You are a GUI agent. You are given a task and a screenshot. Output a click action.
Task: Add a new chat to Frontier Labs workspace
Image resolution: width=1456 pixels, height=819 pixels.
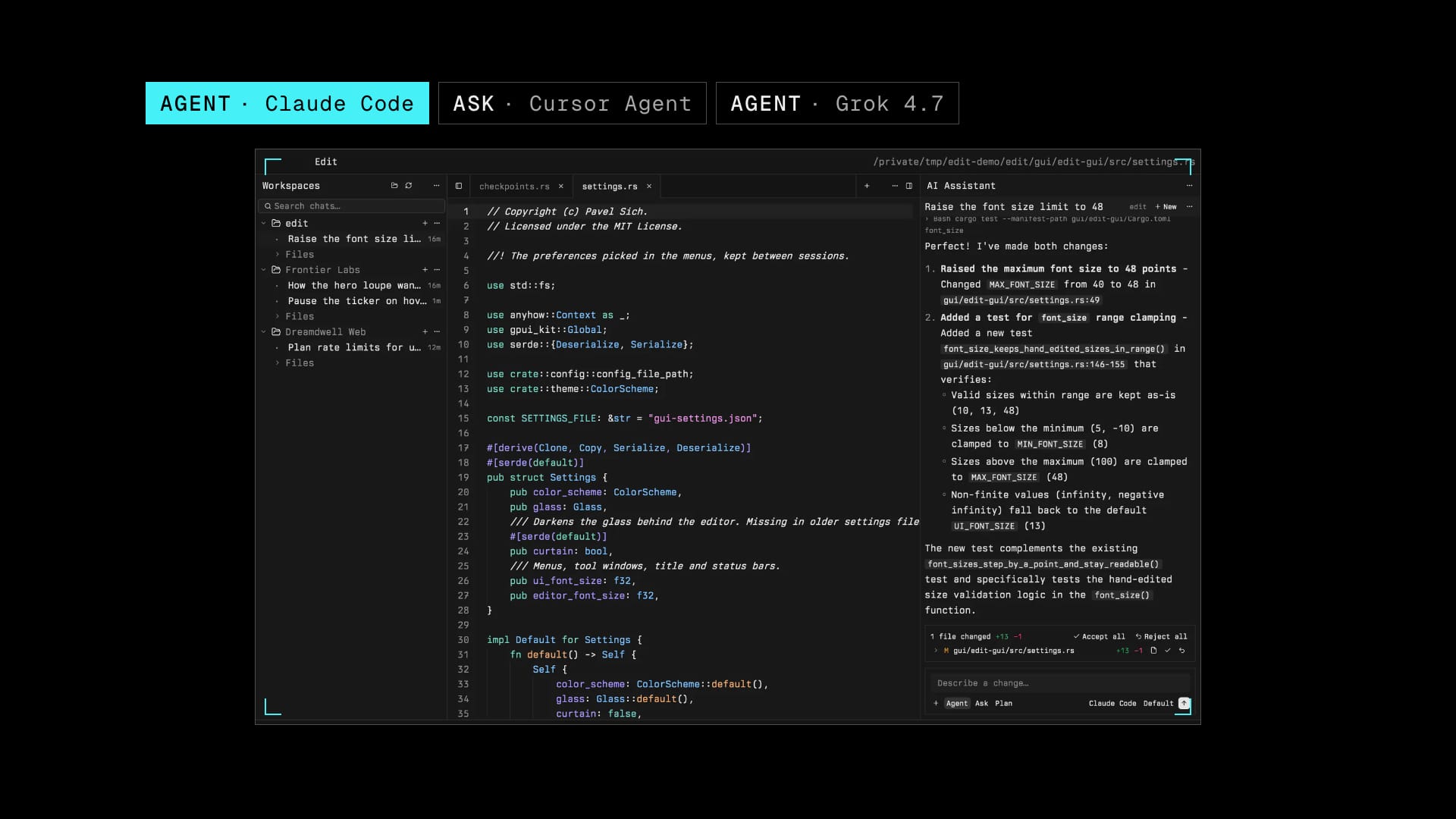425,270
